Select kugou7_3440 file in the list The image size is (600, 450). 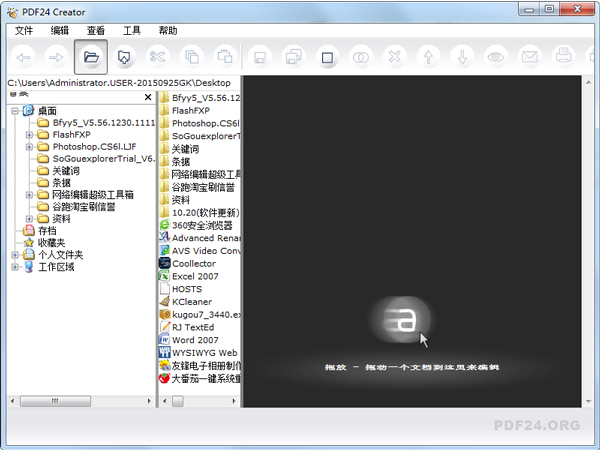coord(206,315)
